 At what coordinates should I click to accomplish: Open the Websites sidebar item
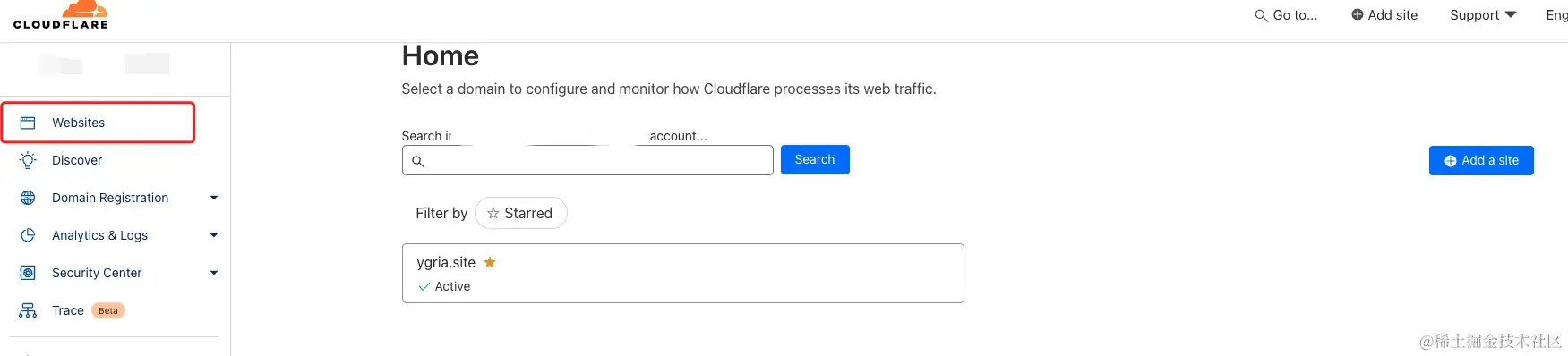point(99,123)
